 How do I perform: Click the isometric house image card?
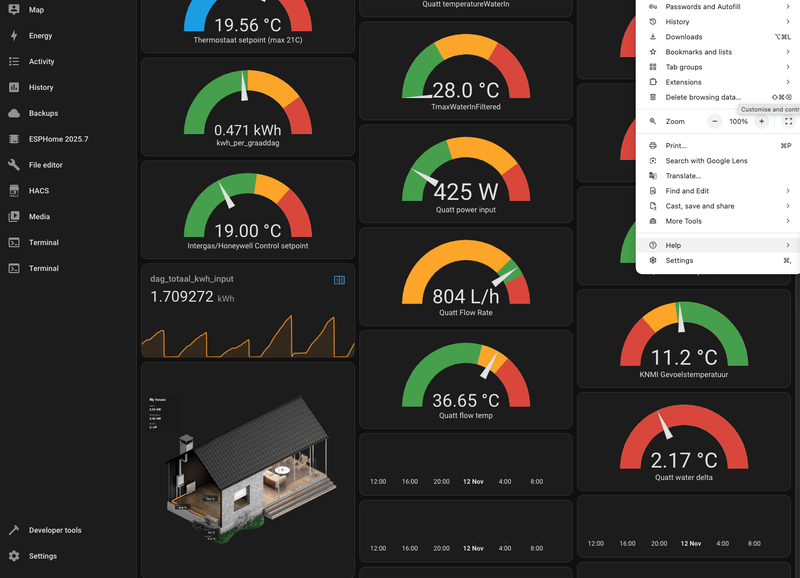(248, 469)
